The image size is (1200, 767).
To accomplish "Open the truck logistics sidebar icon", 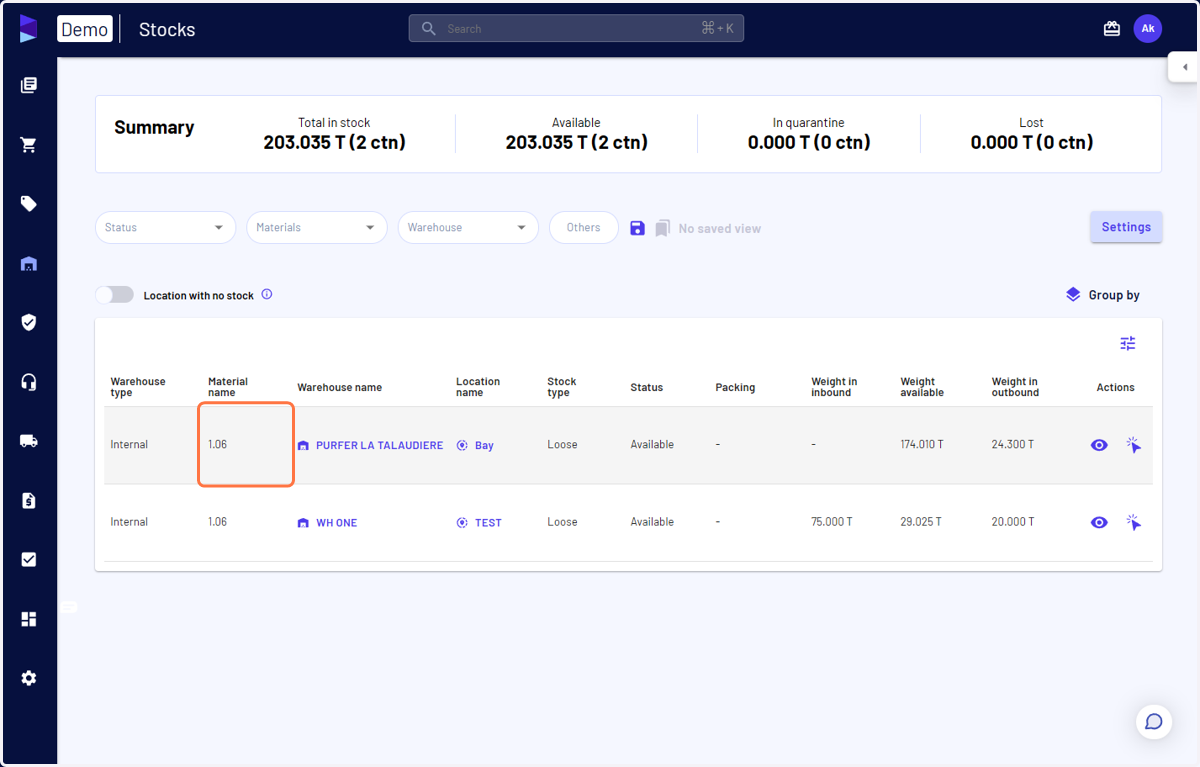I will (x=29, y=441).
